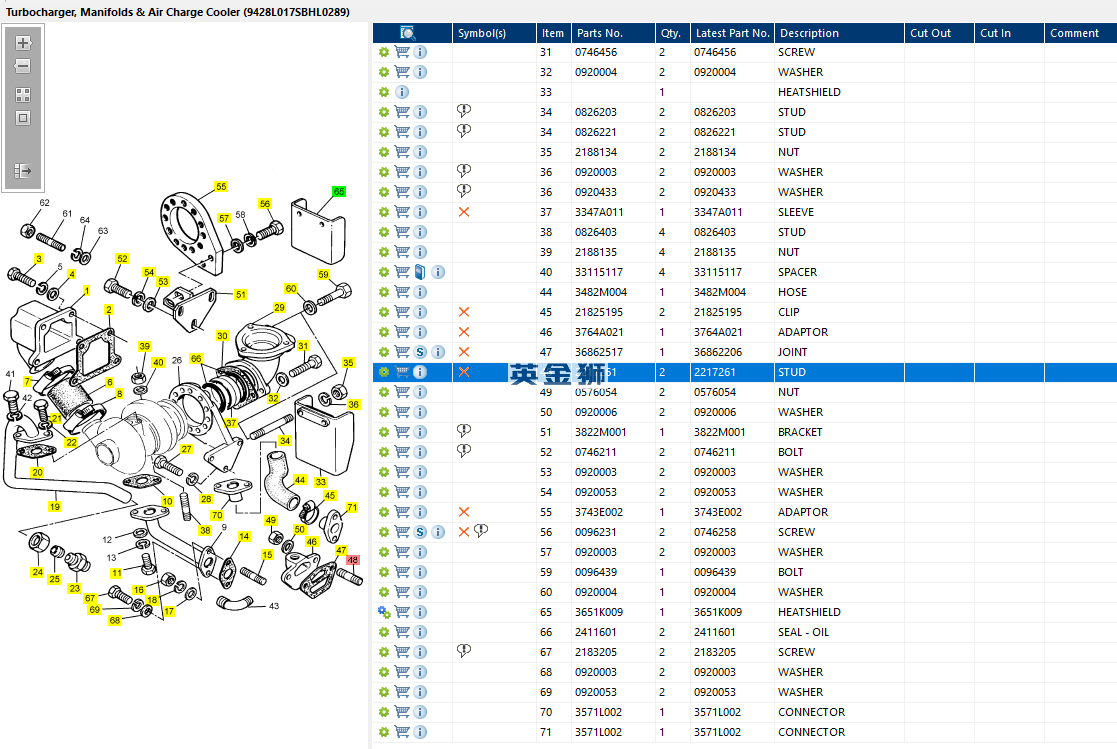
Task: Click note symbol for item 51 BRACKET
Action: [464, 431]
